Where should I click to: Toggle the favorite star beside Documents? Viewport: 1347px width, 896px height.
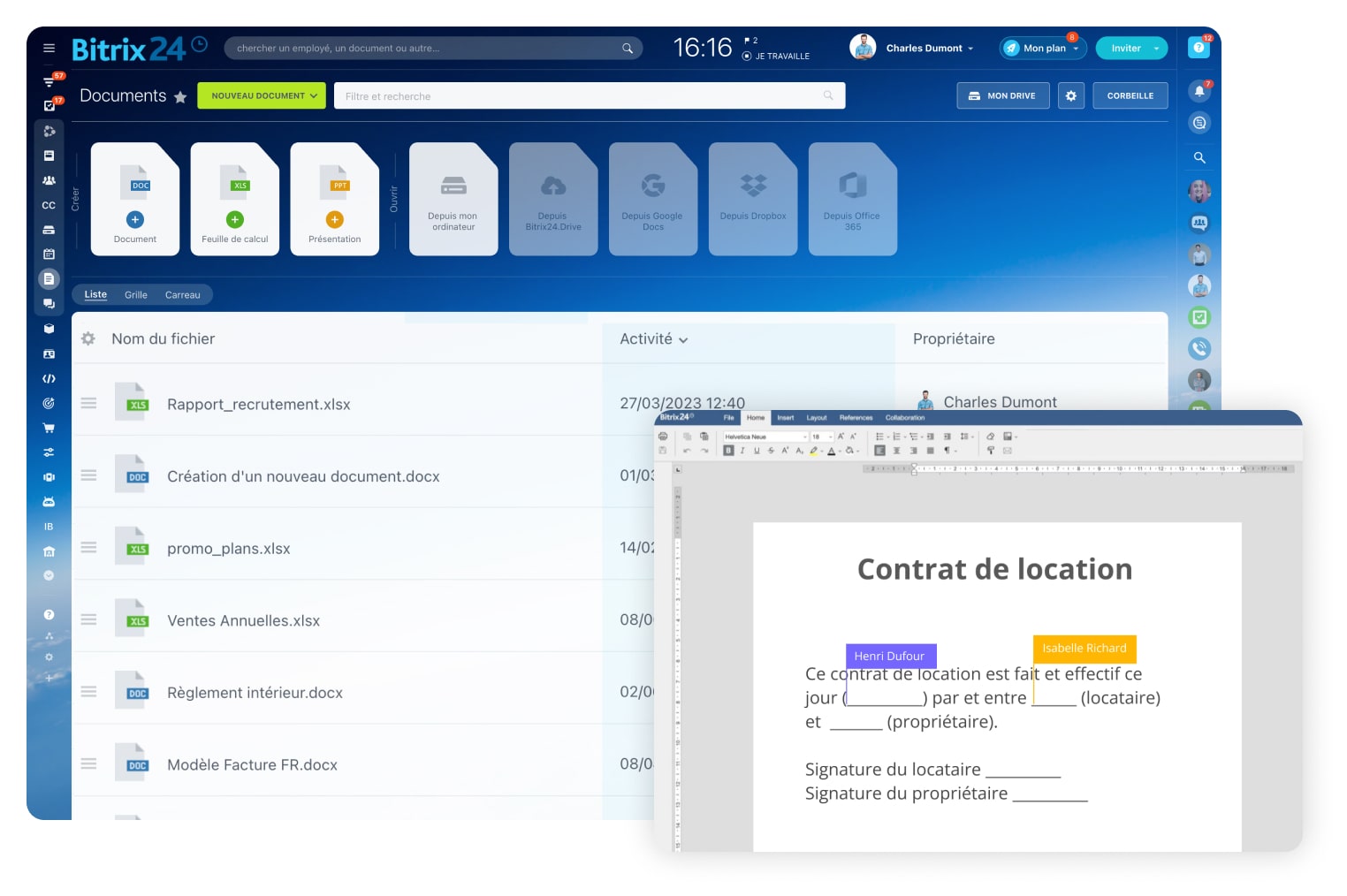180,97
